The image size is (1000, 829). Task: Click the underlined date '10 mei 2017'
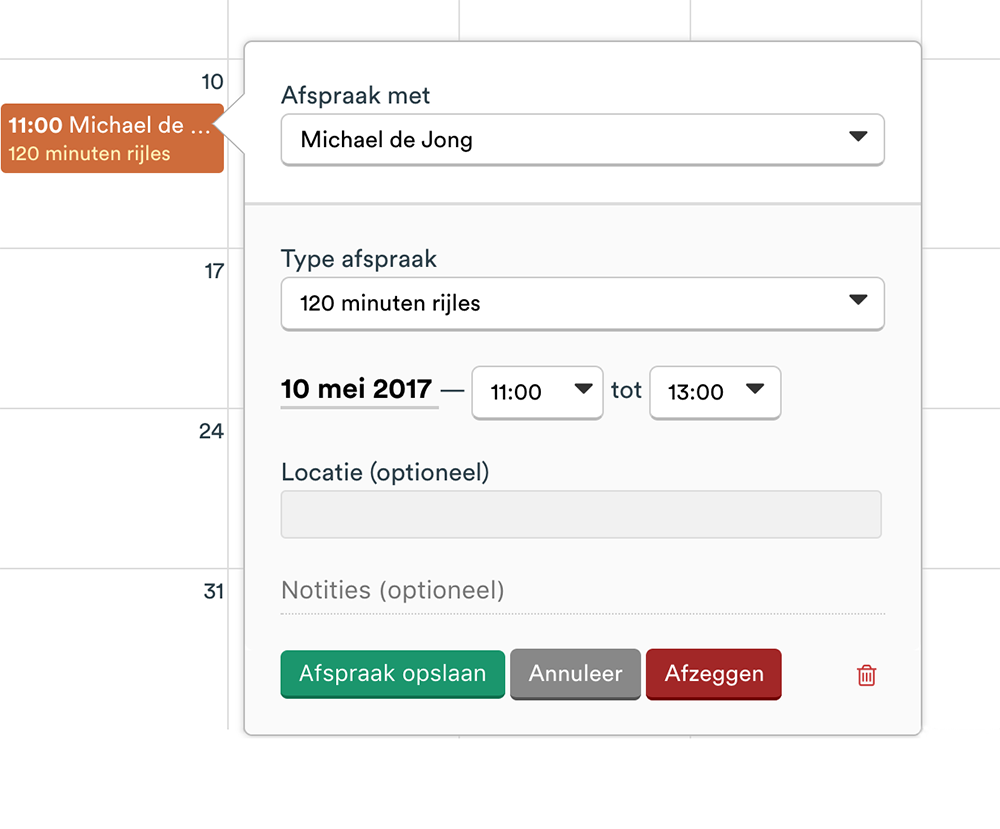point(358,390)
